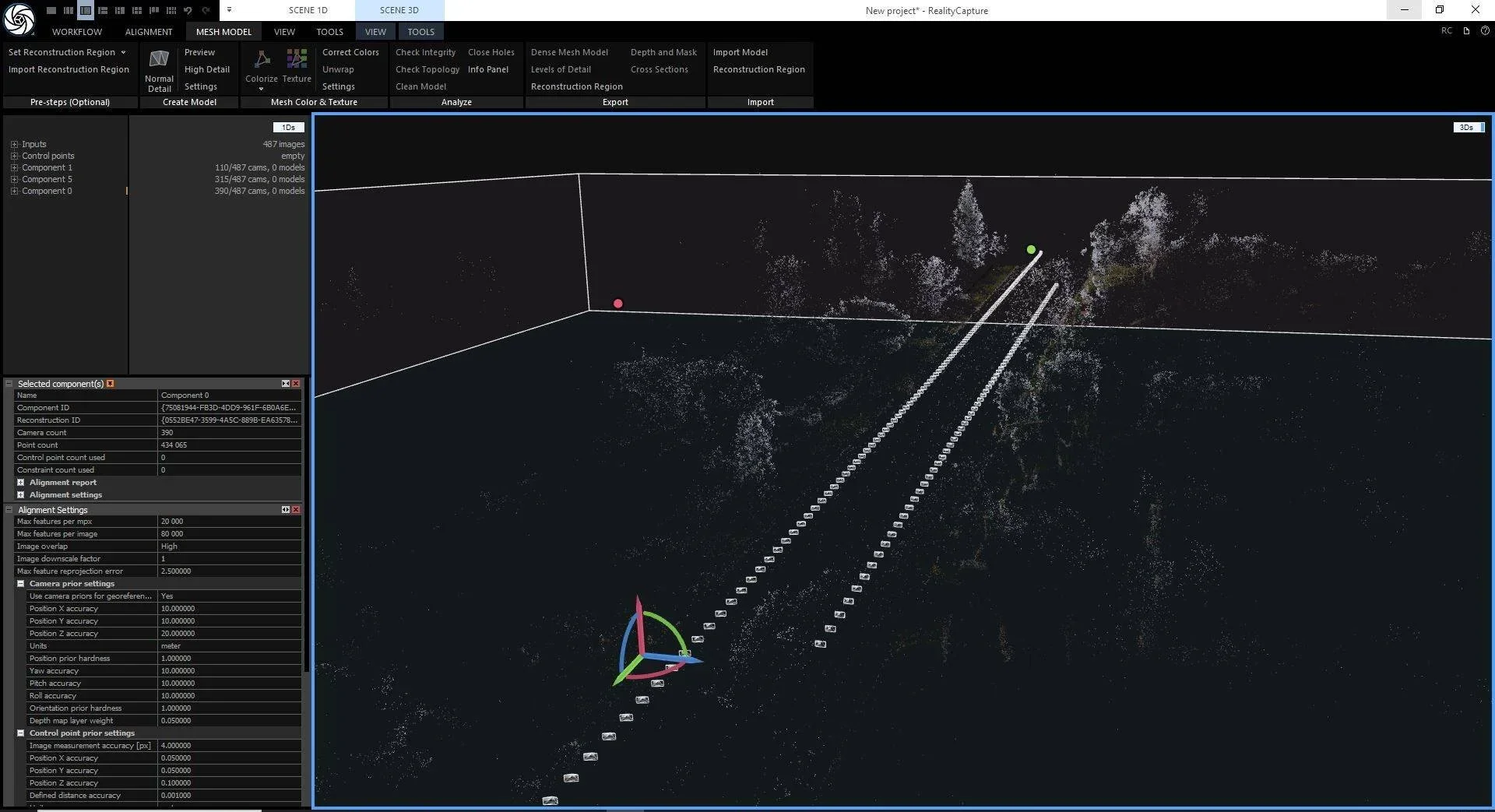Pin the Selected component(s) panel

click(110, 384)
